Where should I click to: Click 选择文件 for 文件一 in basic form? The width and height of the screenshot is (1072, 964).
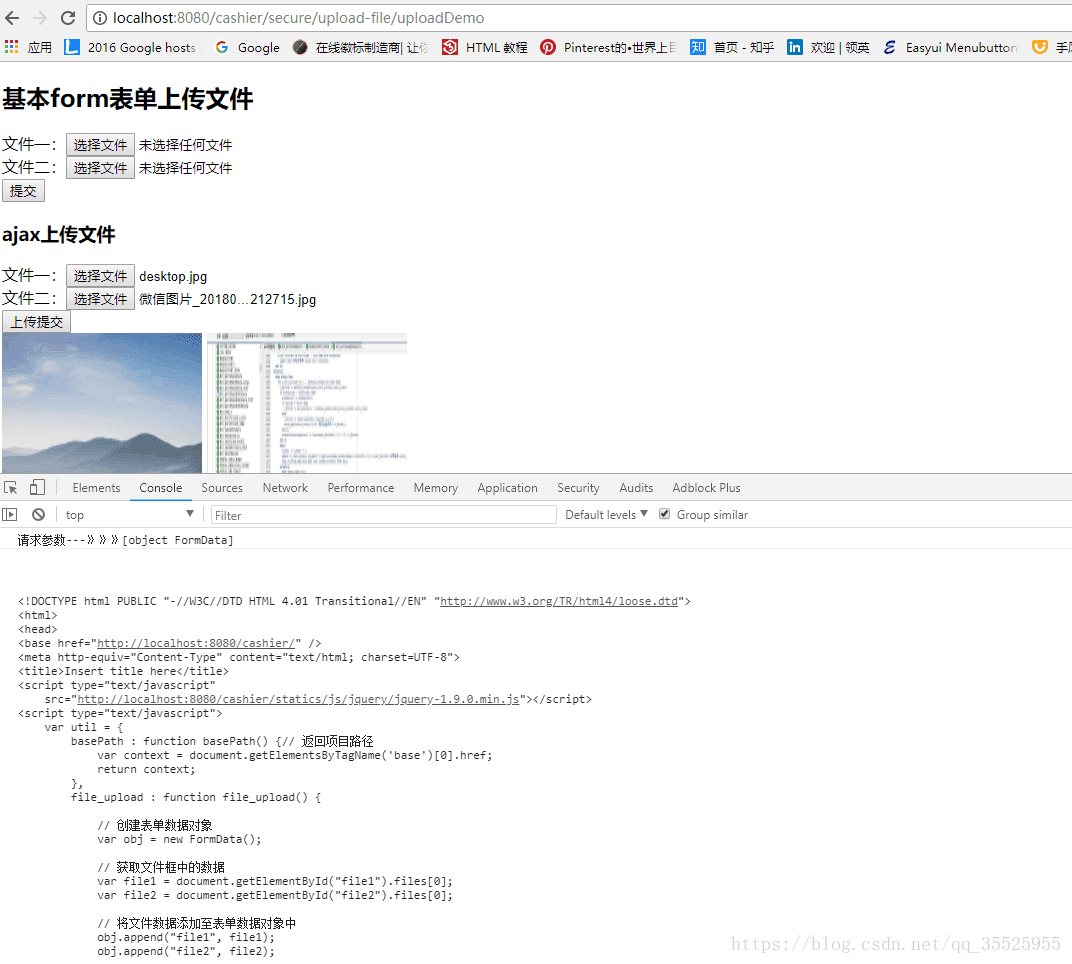(100, 145)
